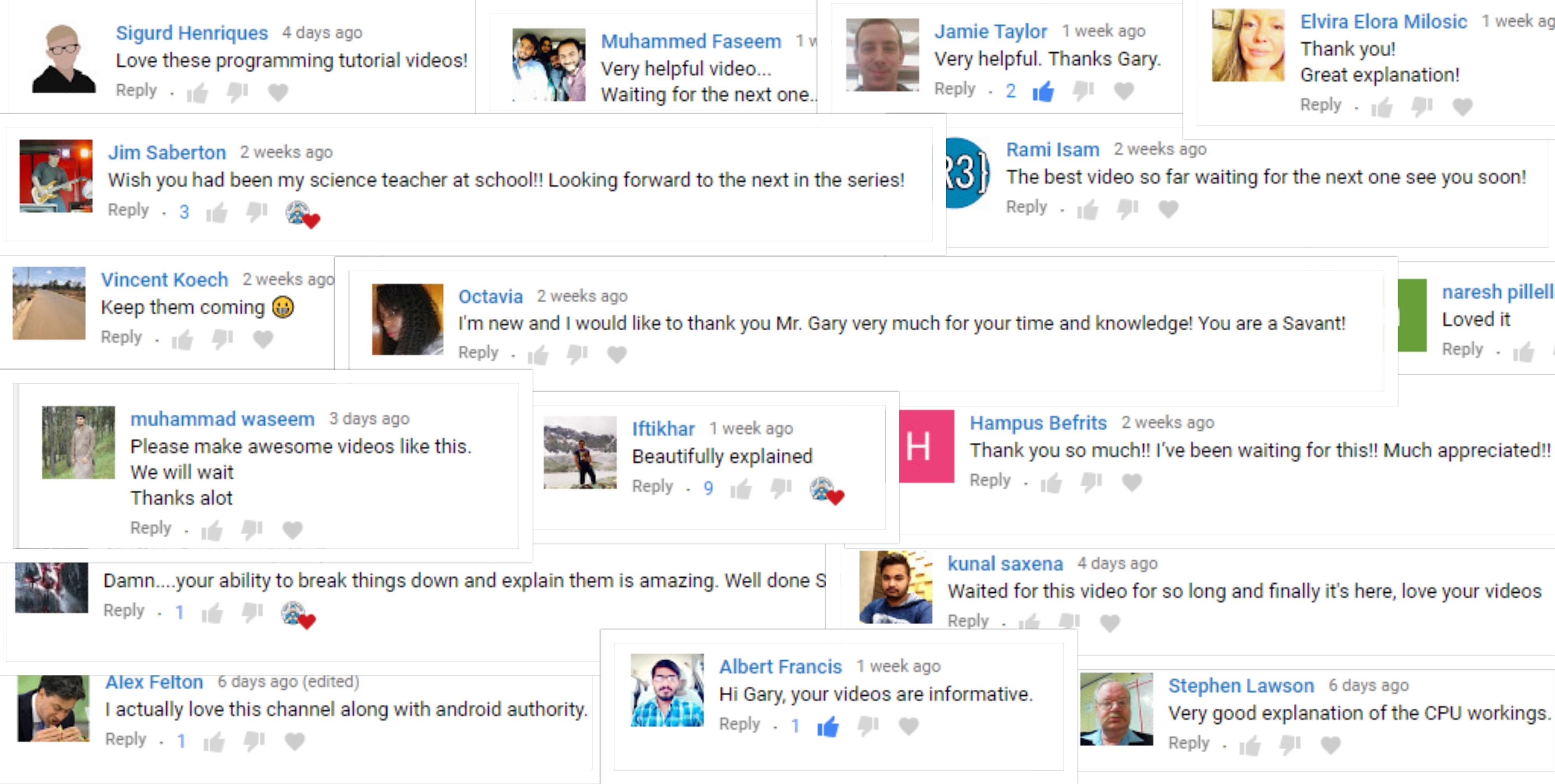Heart Hampus Befrits' comment
The height and width of the screenshot is (784, 1555).
coord(1132,482)
